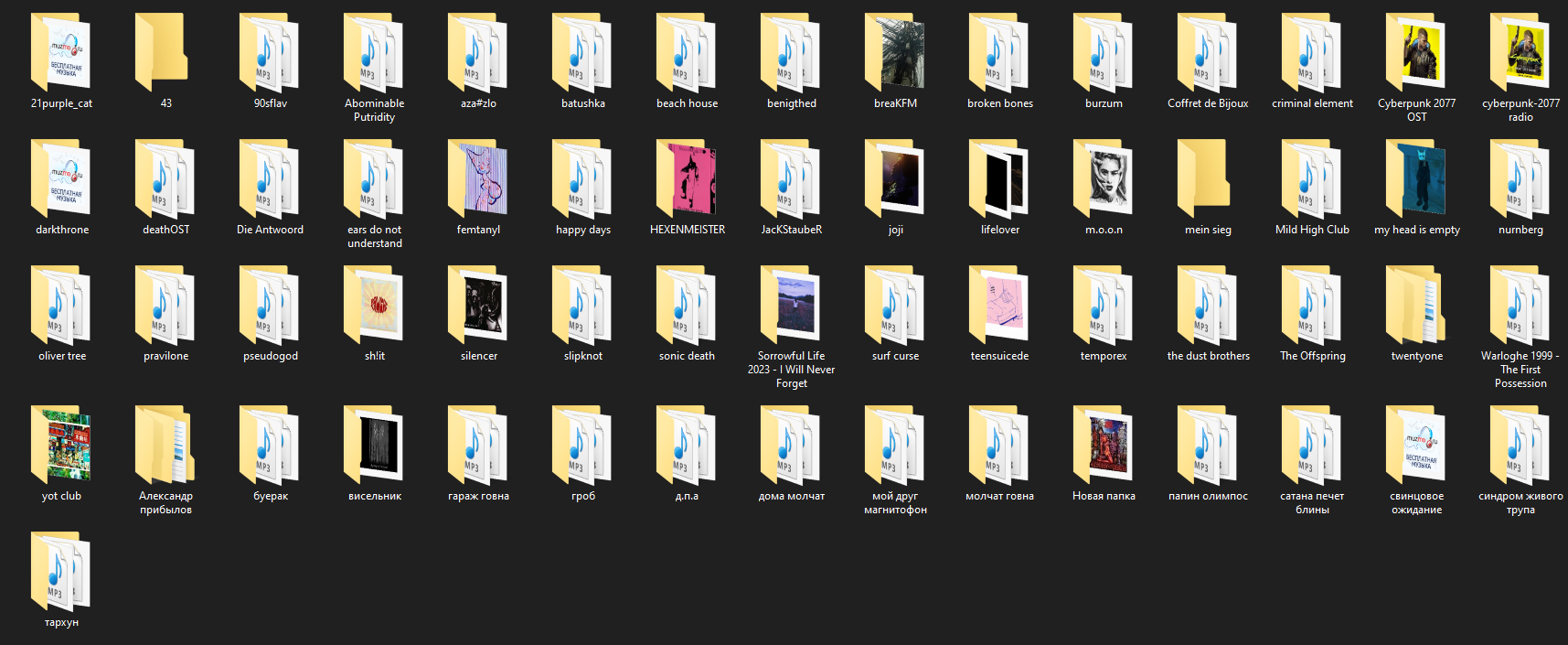
Task: Select the свинцовое ожидание folder
Action: point(1416,444)
